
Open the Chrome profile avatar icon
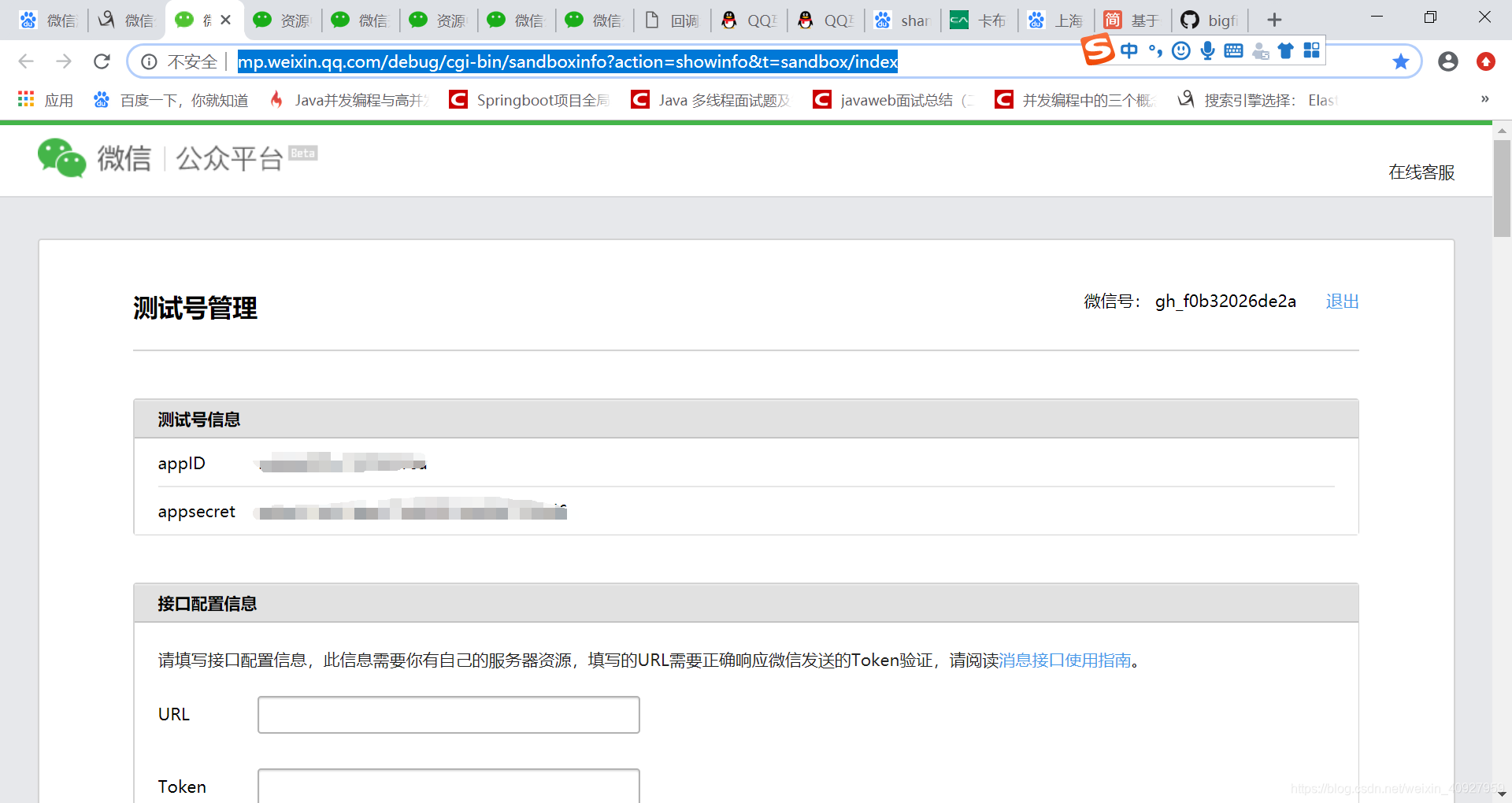pos(1447,61)
